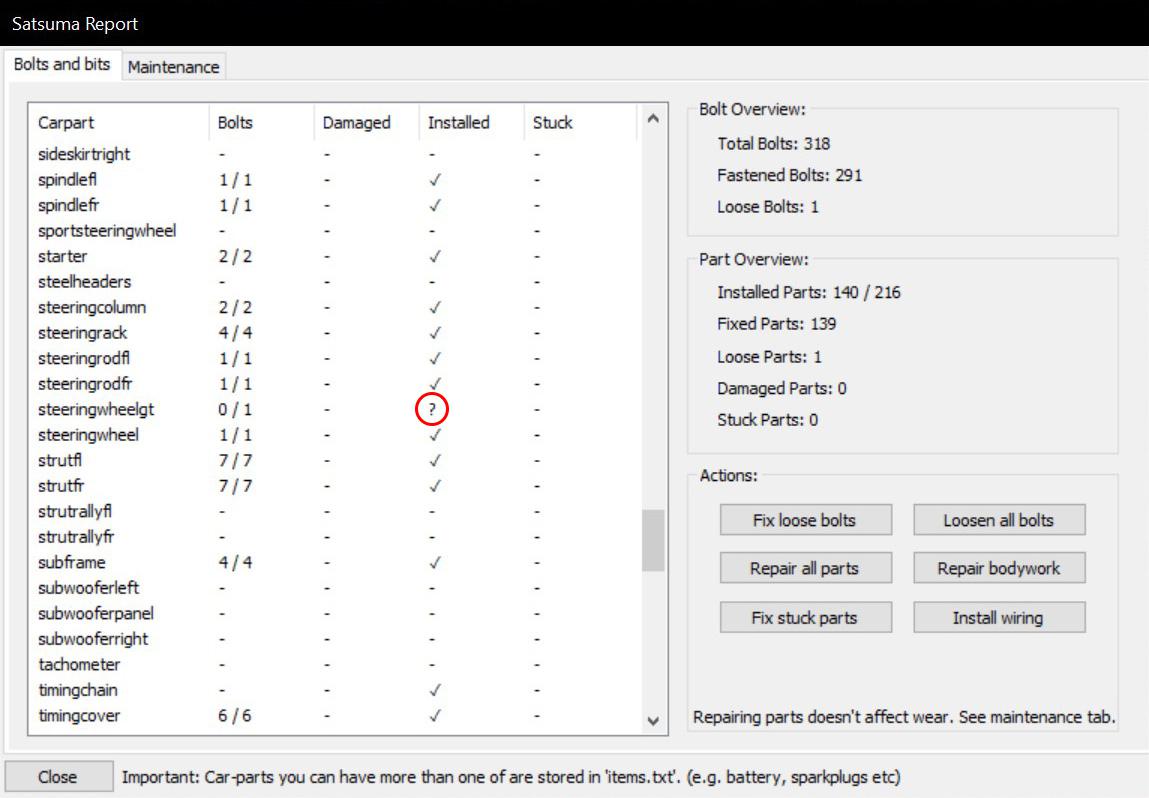The height and width of the screenshot is (798, 1149).
Task: Select the strutrallyfl row
Action: (x=334, y=511)
